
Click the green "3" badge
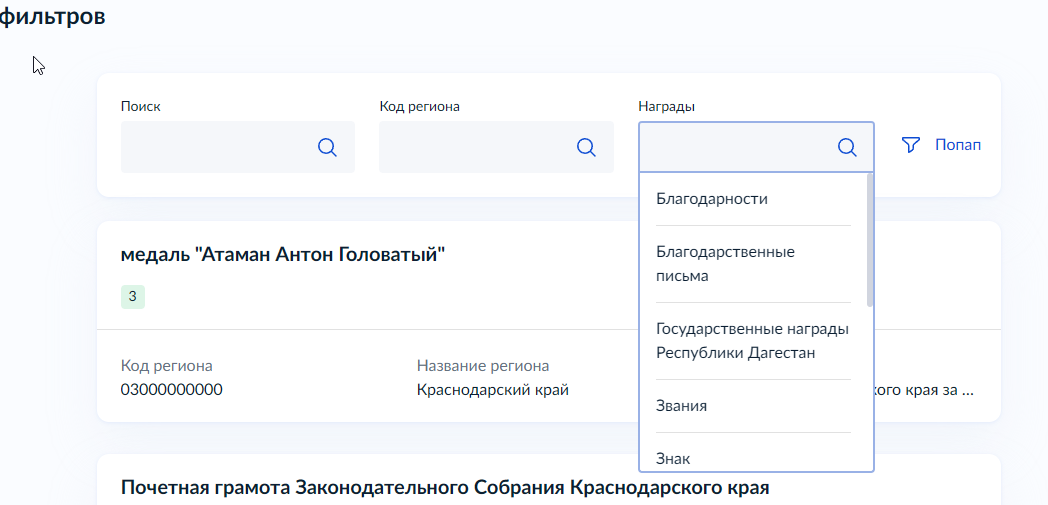click(x=132, y=296)
